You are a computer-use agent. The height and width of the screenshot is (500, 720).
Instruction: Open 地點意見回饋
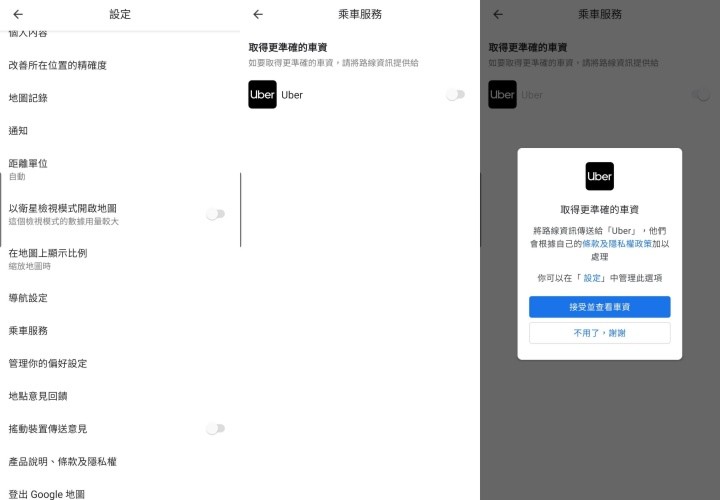pos(120,396)
